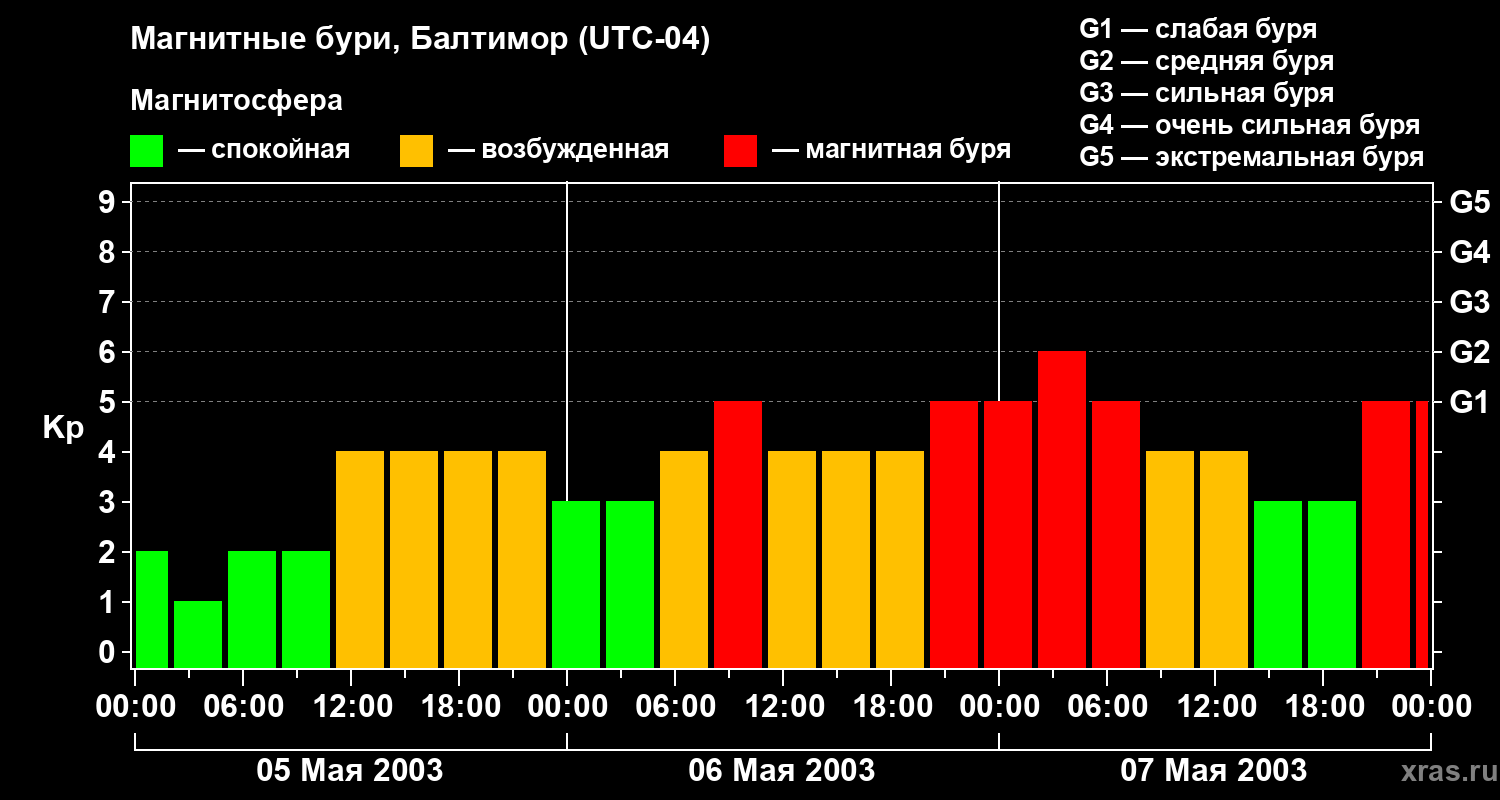
Task: Click the narrow last red bar at far right
Action: click(x=1422, y=534)
